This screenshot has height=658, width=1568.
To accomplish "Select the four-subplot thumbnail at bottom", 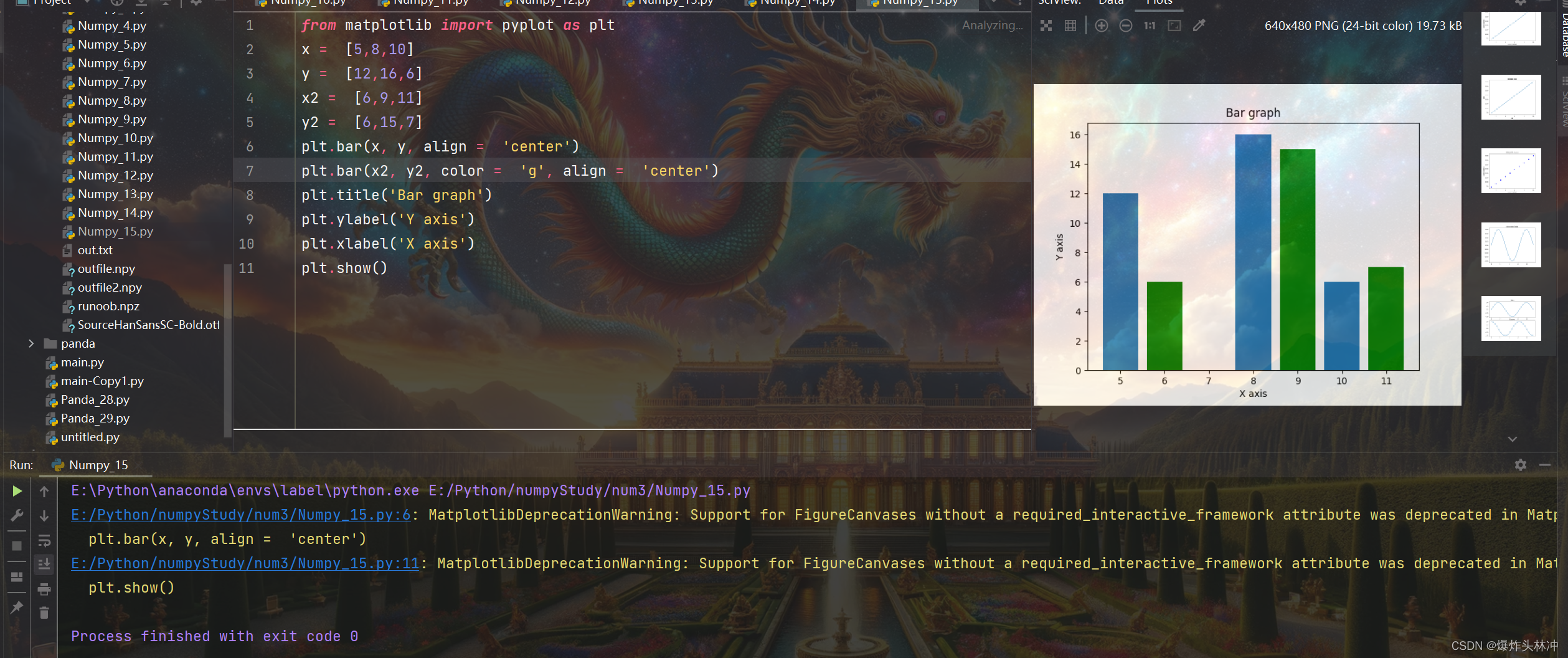I will point(1511,318).
